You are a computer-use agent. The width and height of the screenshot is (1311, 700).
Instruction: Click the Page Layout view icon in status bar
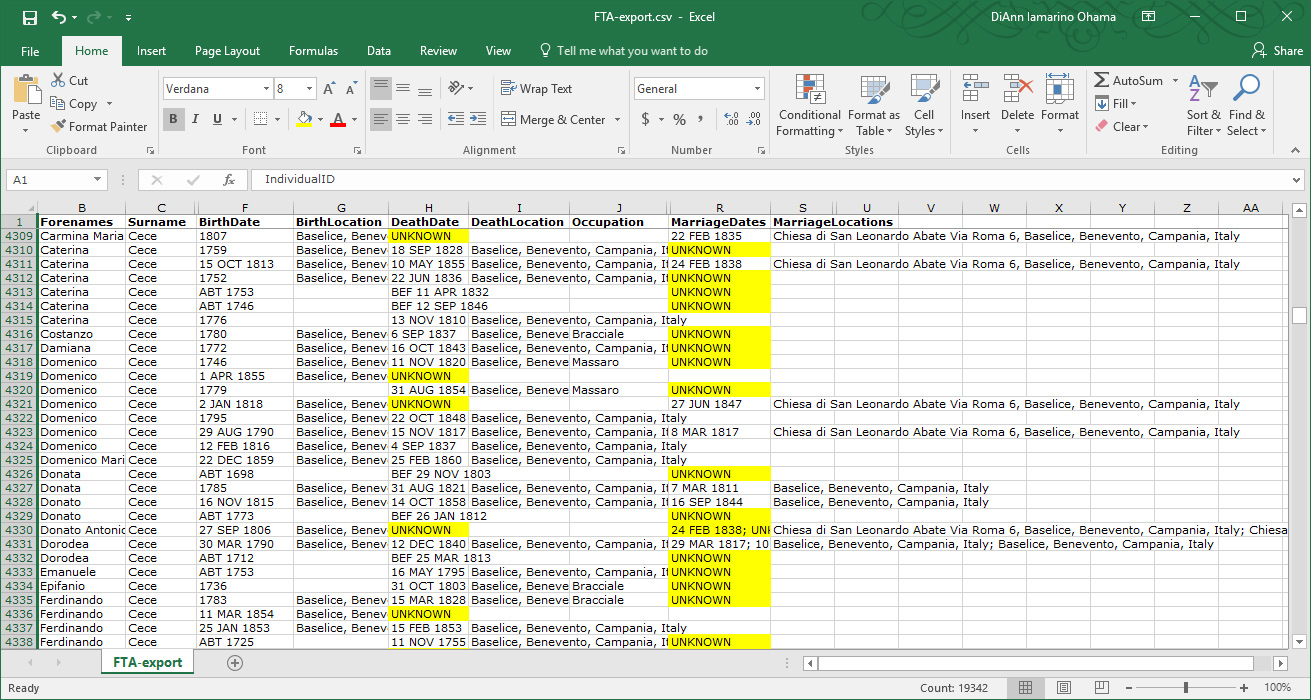pyautogui.click(x=1063, y=687)
